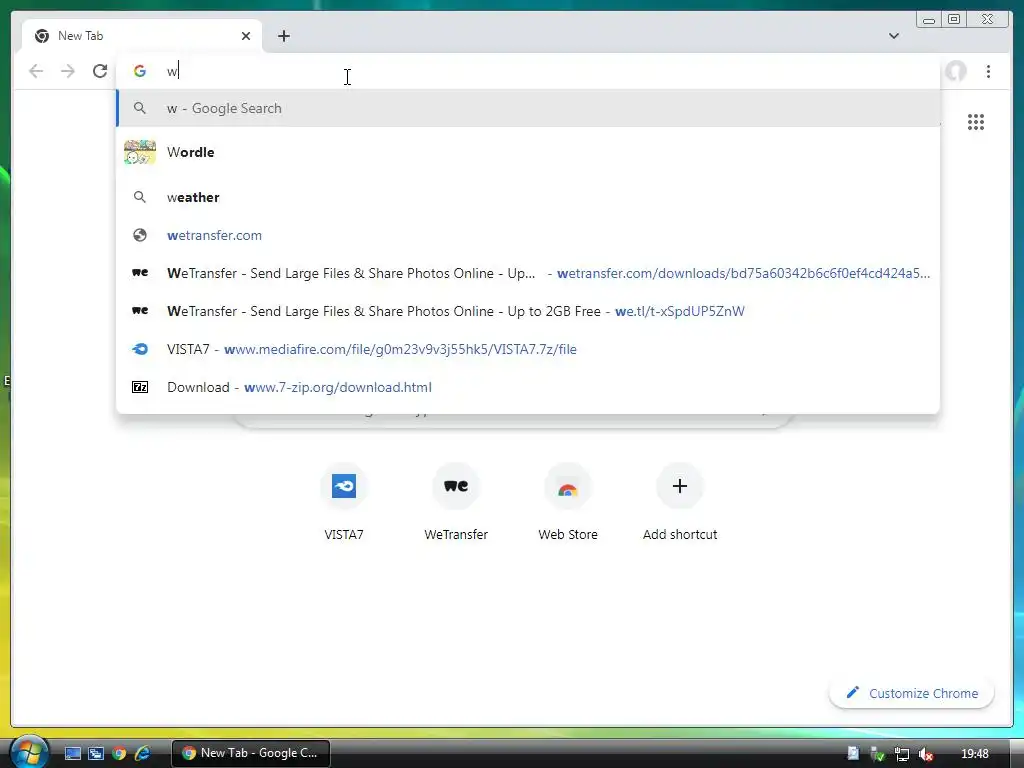Click Show Desktop in quick launch
The image size is (1024, 768).
coord(72,753)
